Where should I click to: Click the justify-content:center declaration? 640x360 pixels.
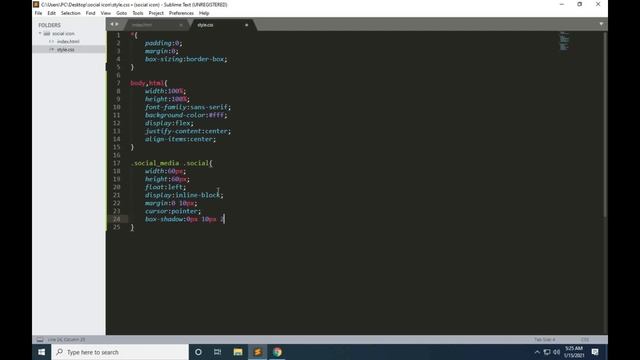click(x=188, y=131)
